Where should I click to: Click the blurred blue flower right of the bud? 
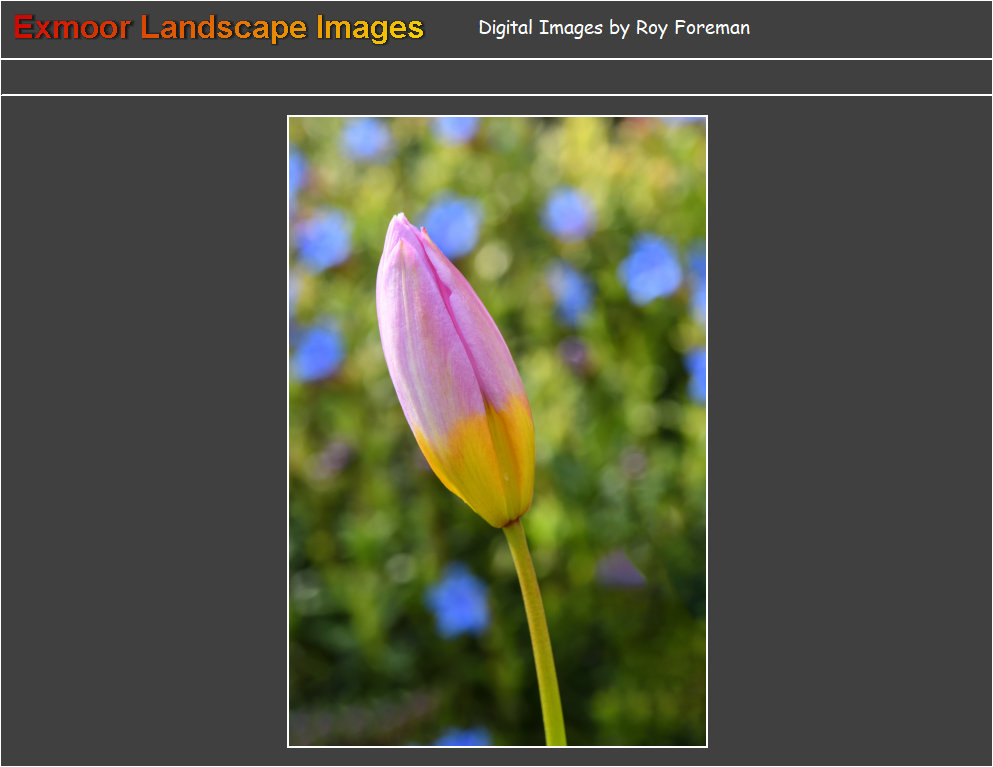point(650,269)
